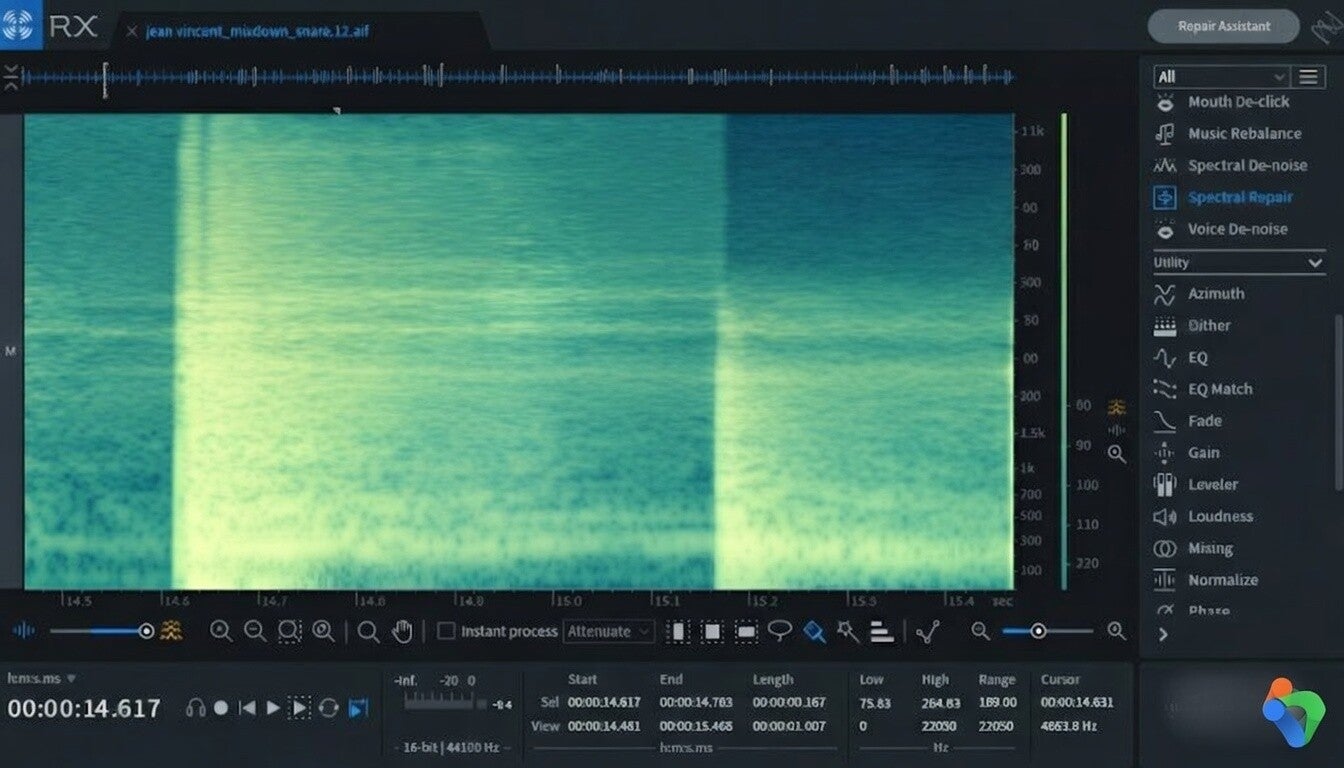1344x768 pixels.
Task: Collapse the Utility section
Action: (x=1315, y=263)
